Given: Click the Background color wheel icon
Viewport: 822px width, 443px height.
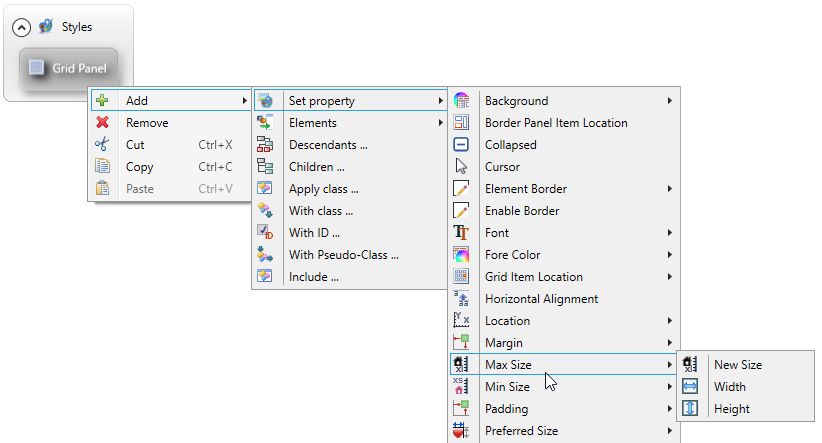Looking at the screenshot, I should click(461, 101).
